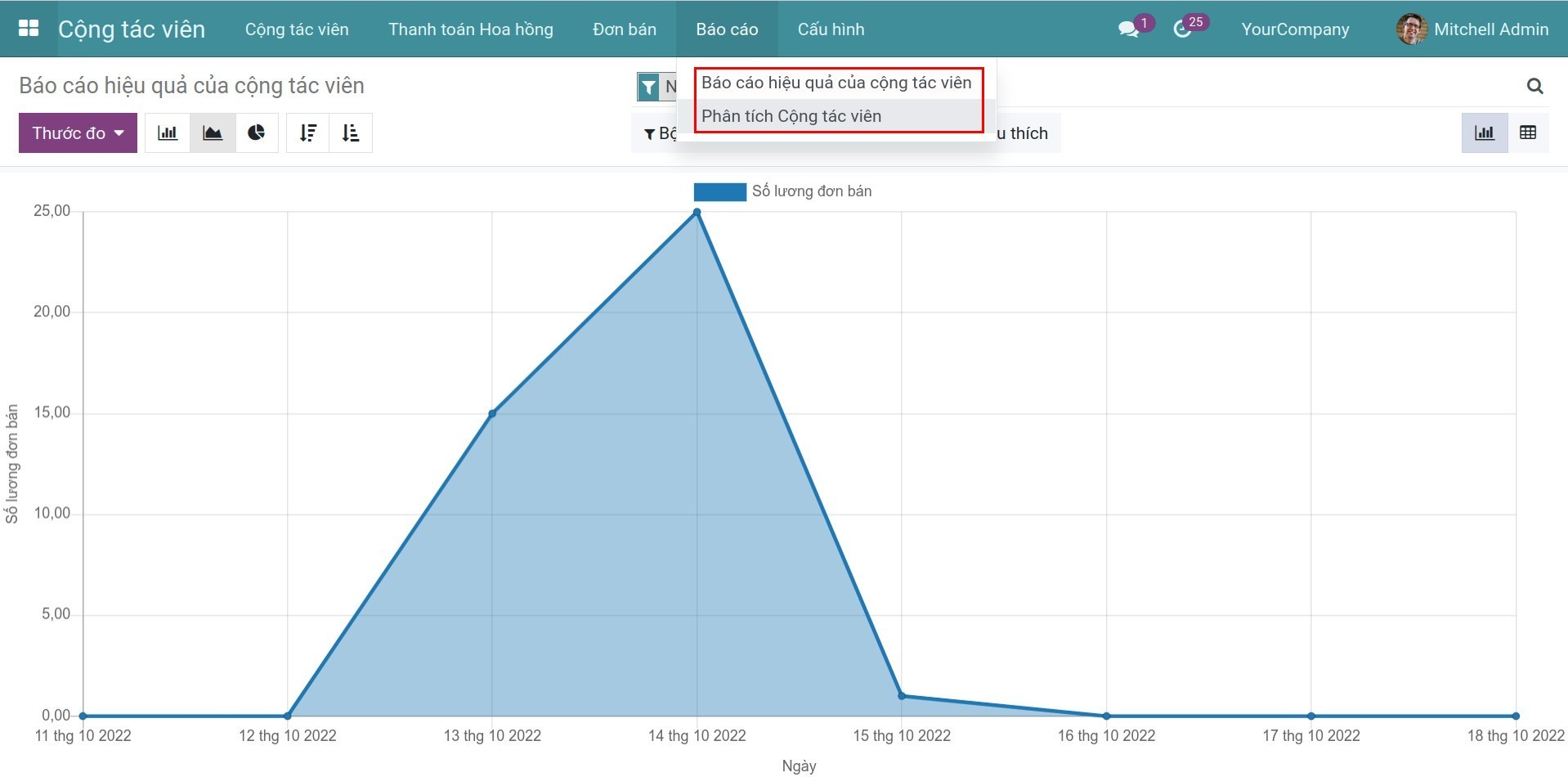Switch to area line chart mode
Screen dimensions: 1568x777
click(x=213, y=133)
